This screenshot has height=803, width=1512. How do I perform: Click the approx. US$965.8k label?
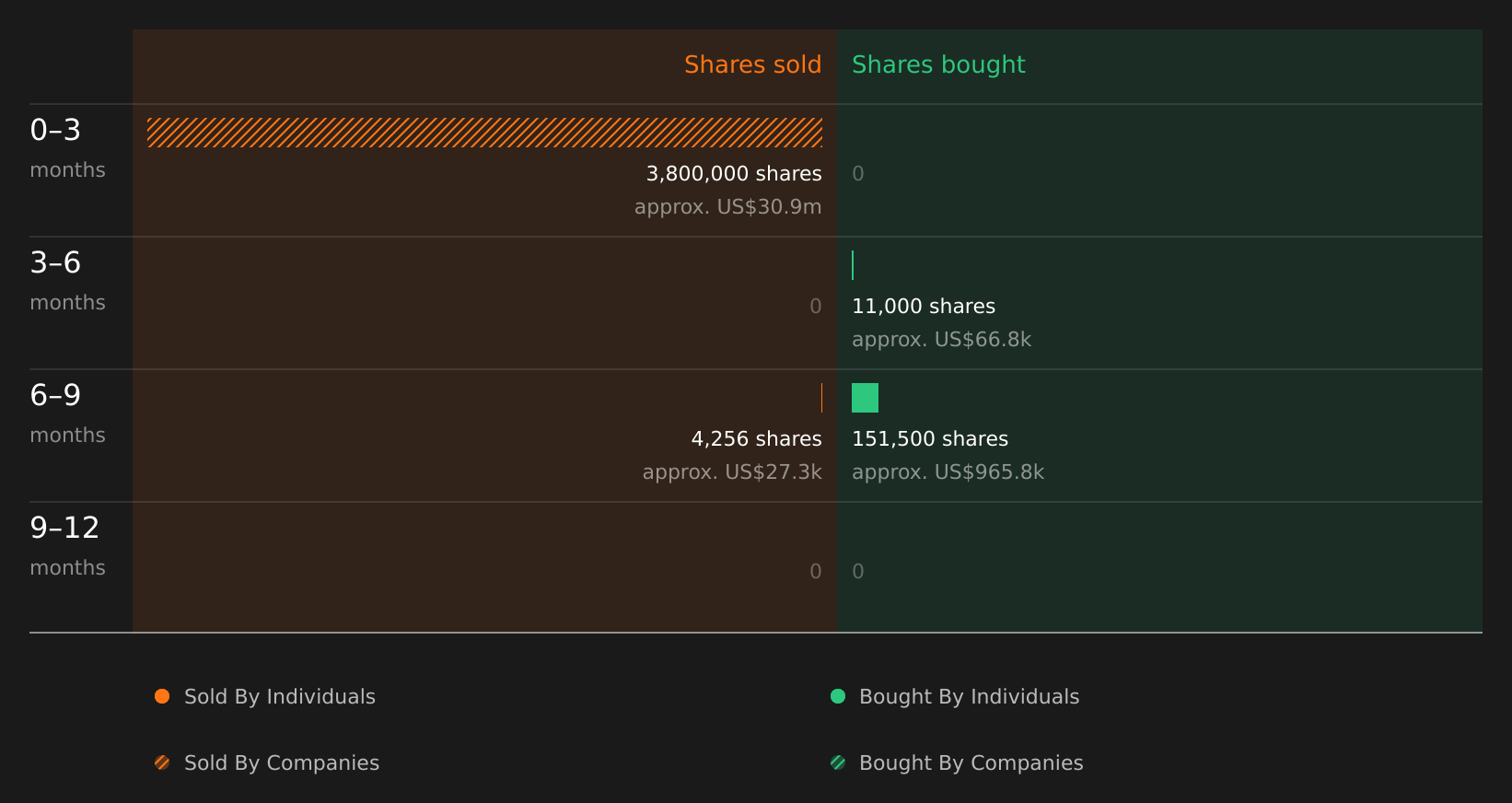click(x=948, y=471)
